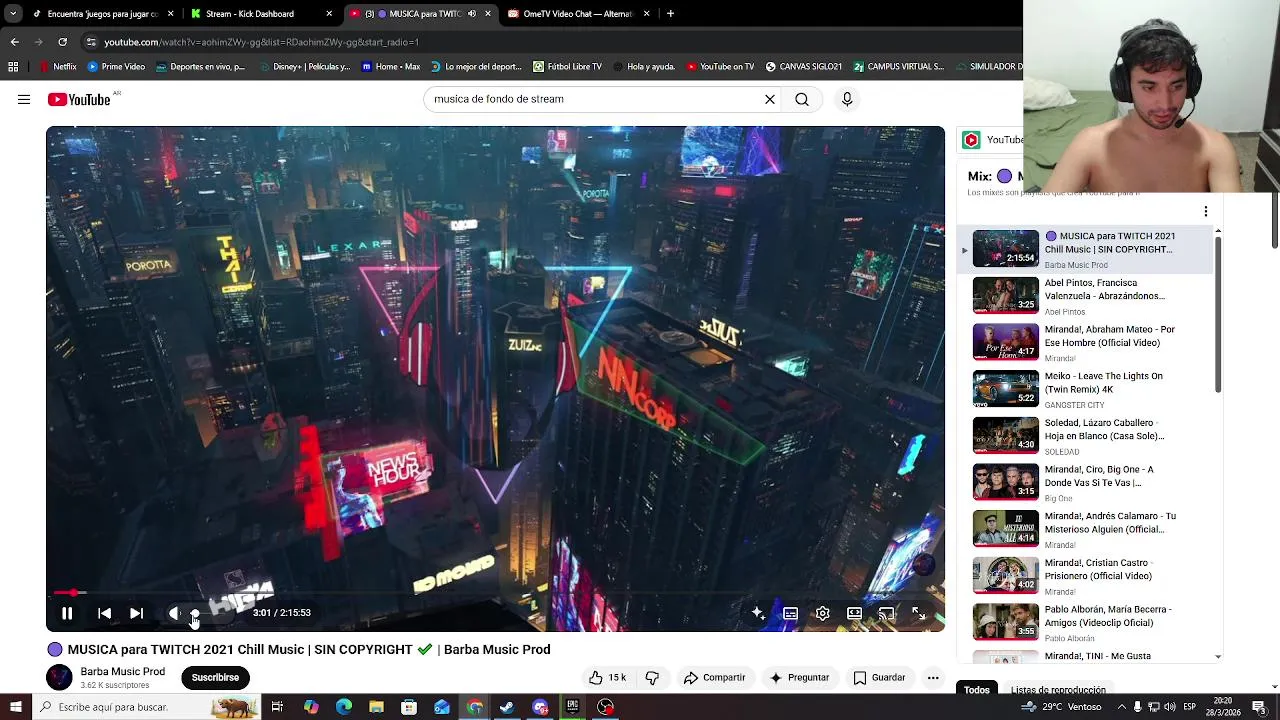Open Chrome apps grid in bookmarks bar
The height and width of the screenshot is (720, 1280).
(13, 67)
